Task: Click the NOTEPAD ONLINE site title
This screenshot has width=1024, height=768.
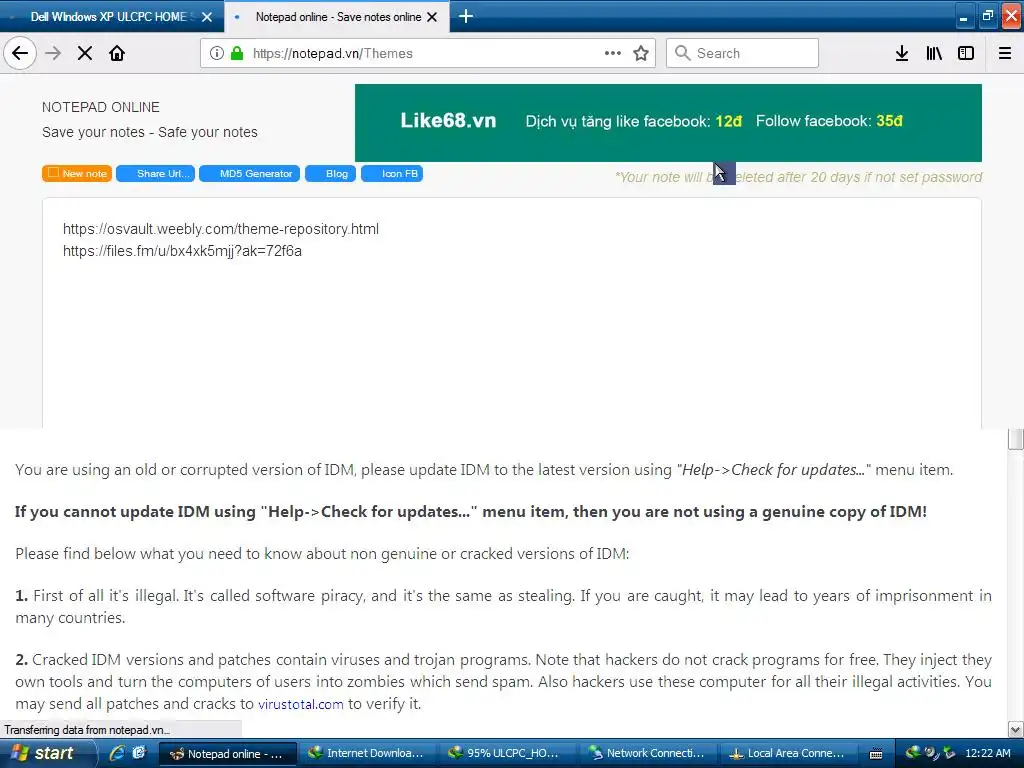Action: click(101, 107)
